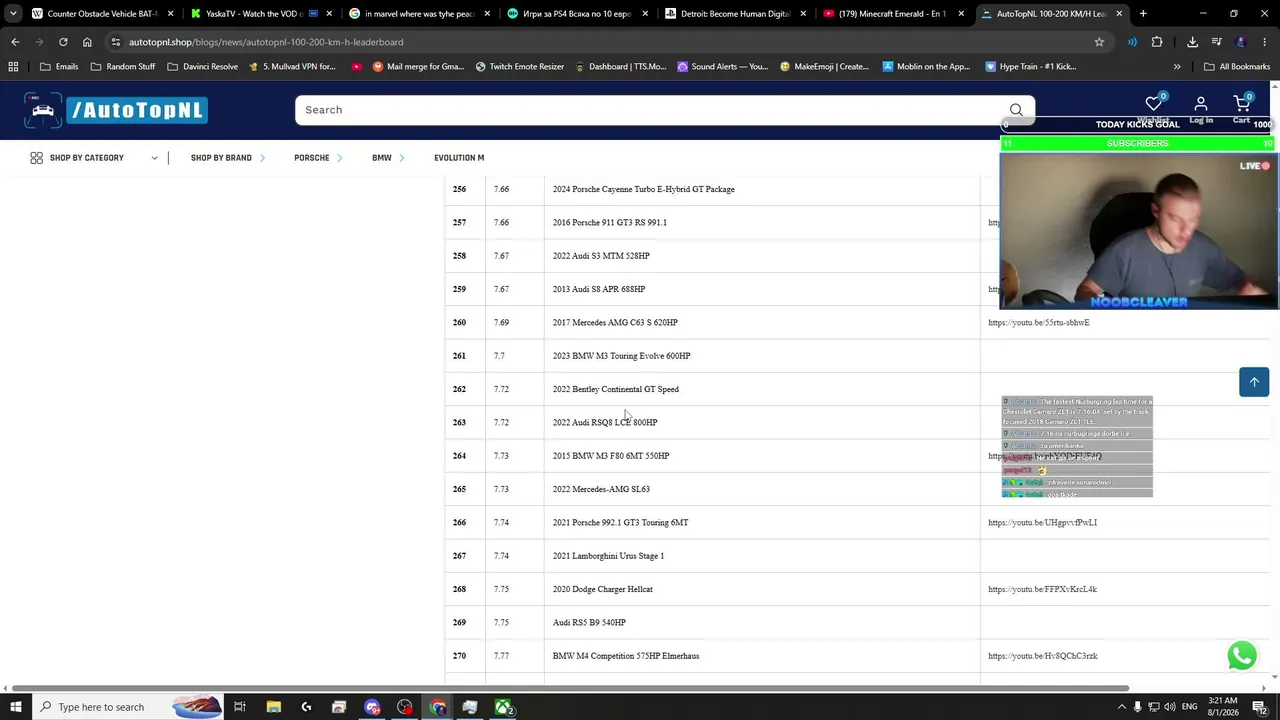This screenshot has width=1280, height=720.
Task: Select the 2022 Bentley Continental GT Speed text
Action: point(616,390)
